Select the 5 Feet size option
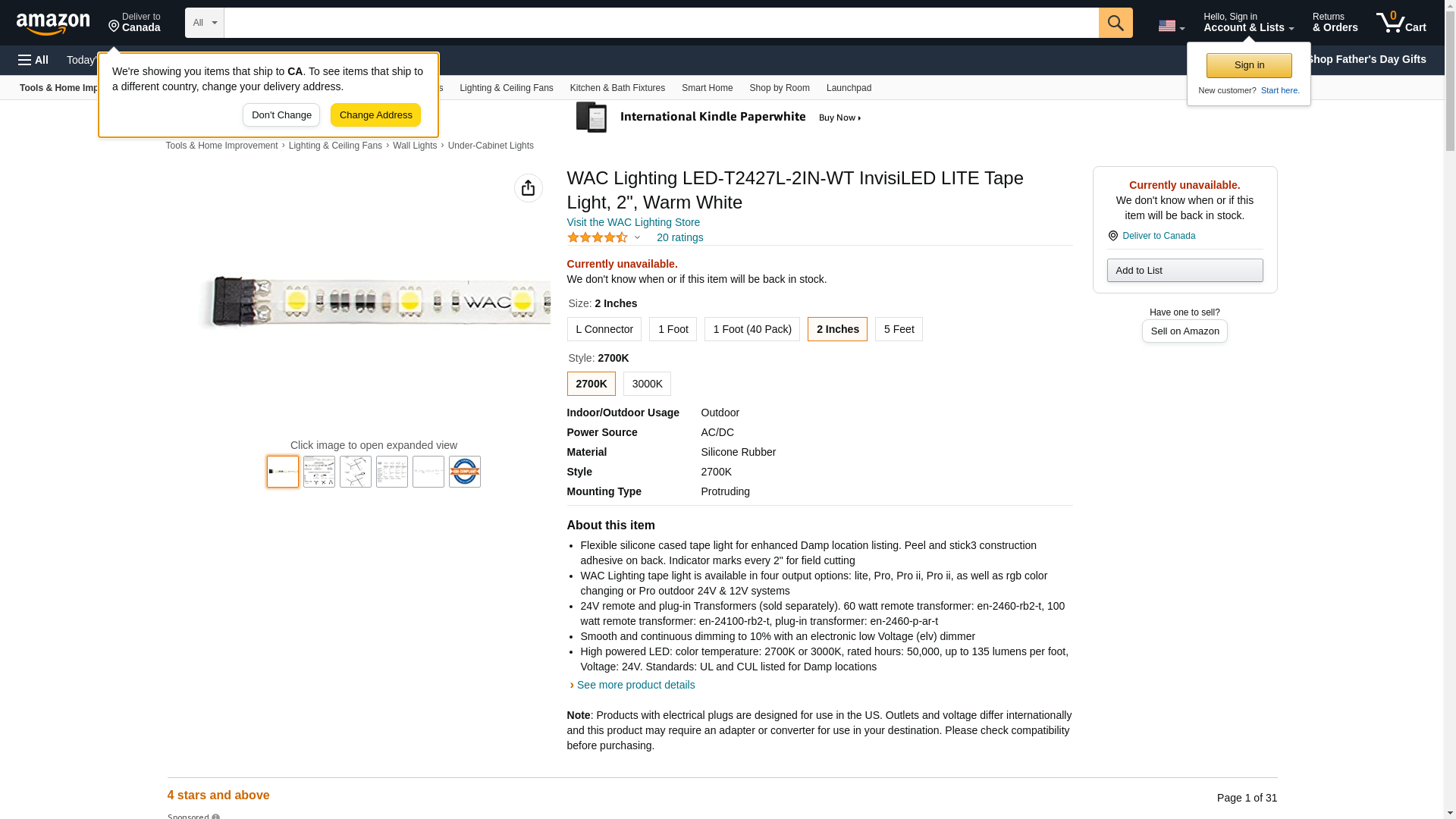 click(898, 329)
